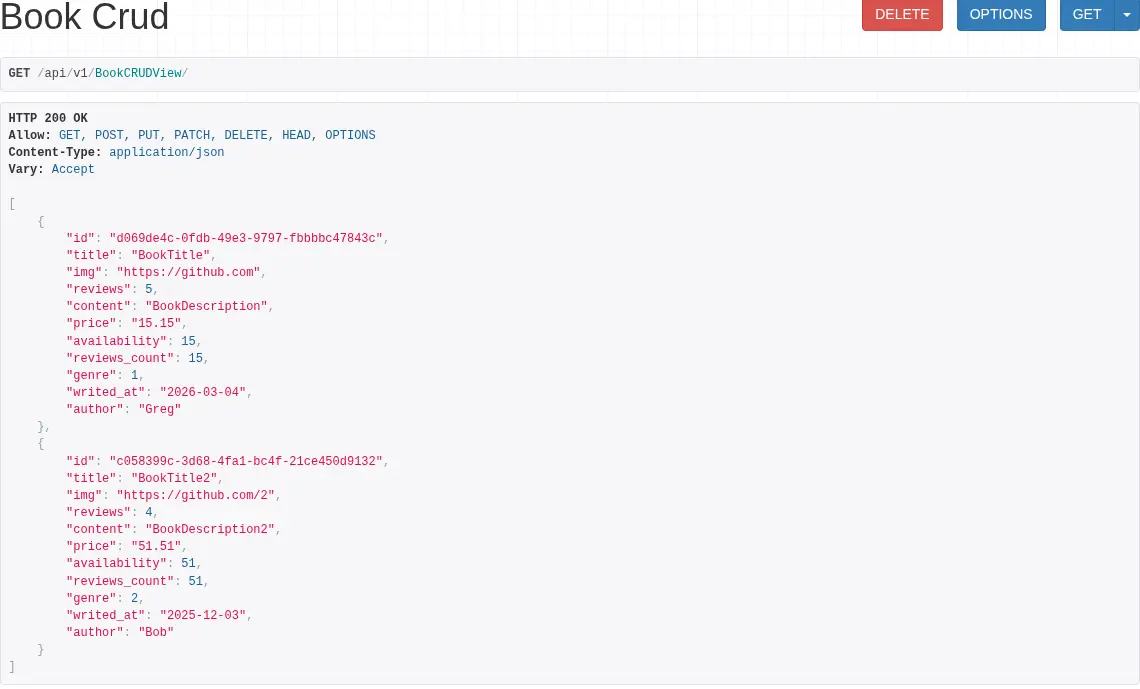The width and height of the screenshot is (1140, 689).
Task: Select the Book Crud page heading
Action: coord(84,16)
